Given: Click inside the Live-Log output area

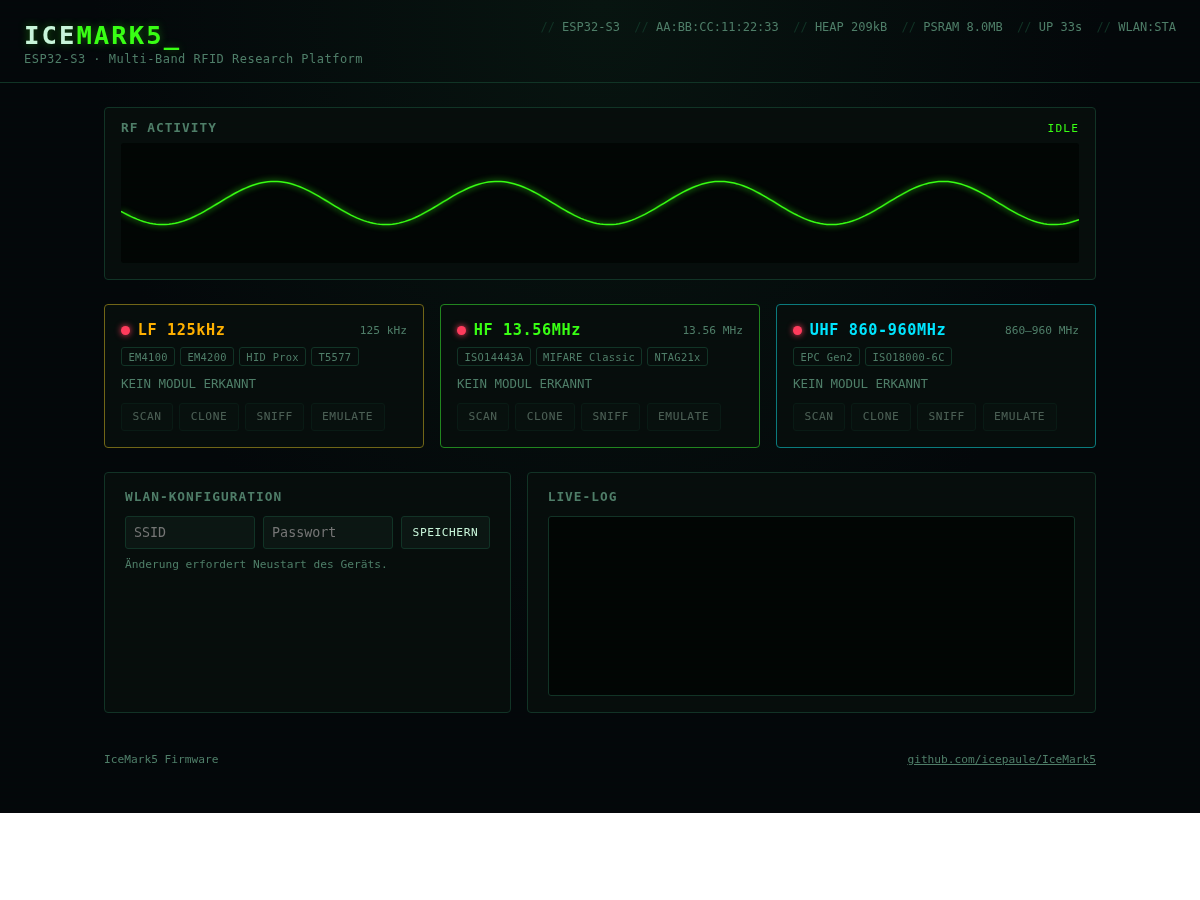Looking at the screenshot, I should (811, 606).
